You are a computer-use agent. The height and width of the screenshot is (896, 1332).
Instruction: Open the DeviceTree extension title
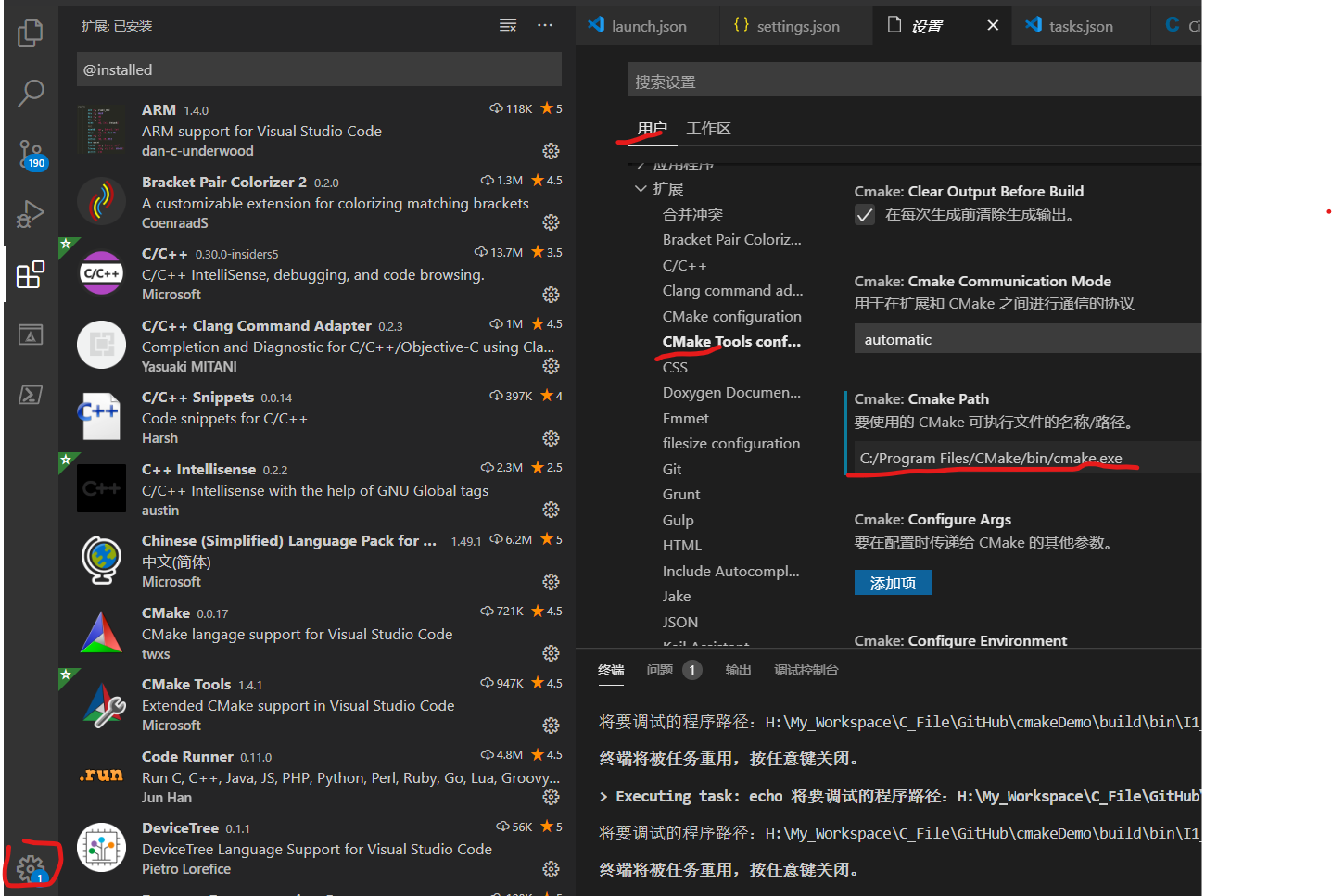(180, 828)
